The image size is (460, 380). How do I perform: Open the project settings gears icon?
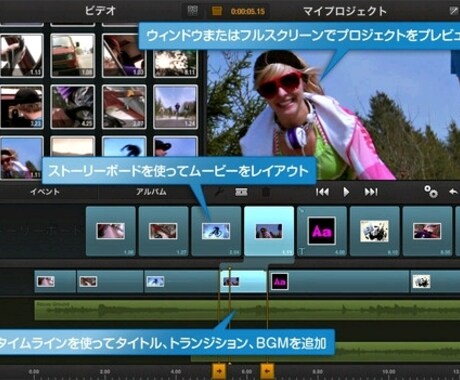click(x=431, y=192)
